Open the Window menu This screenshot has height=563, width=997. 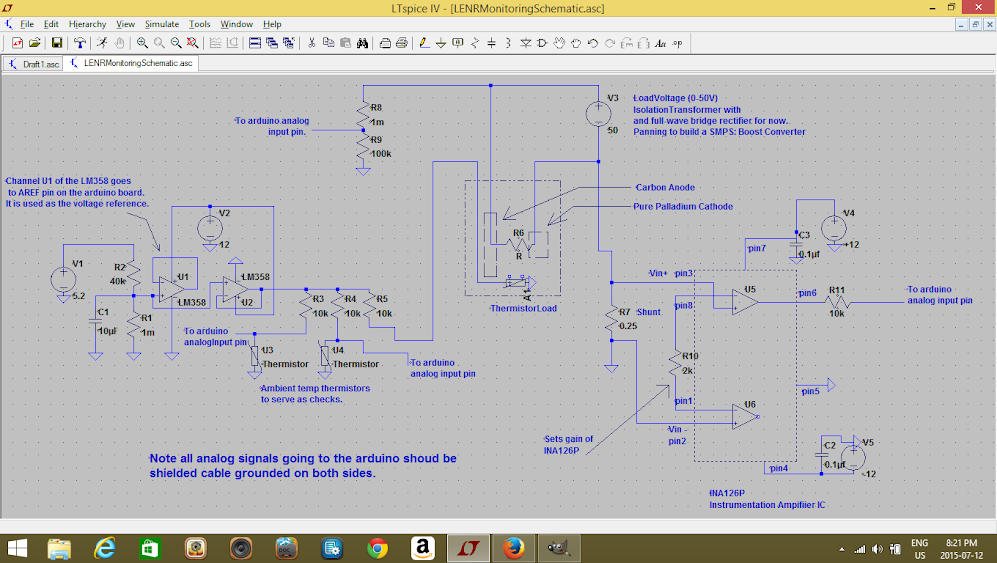tap(237, 24)
